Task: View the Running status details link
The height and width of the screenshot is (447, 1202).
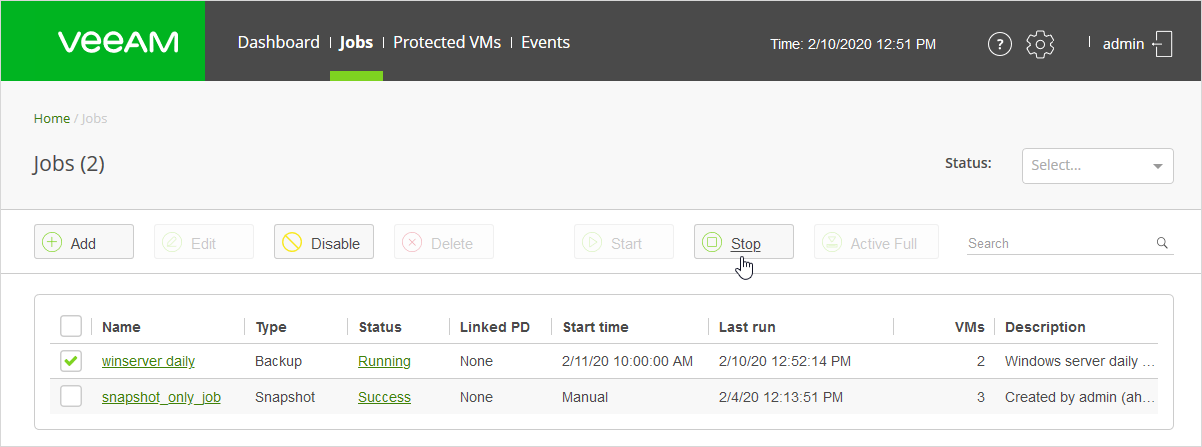Action: [x=384, y=361]
